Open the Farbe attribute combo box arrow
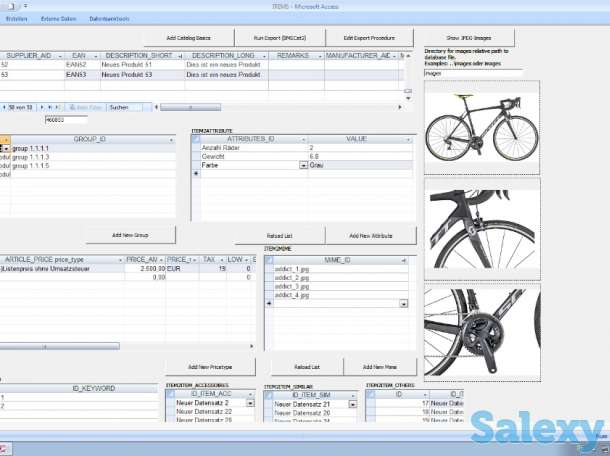 (x=303, y=165)
